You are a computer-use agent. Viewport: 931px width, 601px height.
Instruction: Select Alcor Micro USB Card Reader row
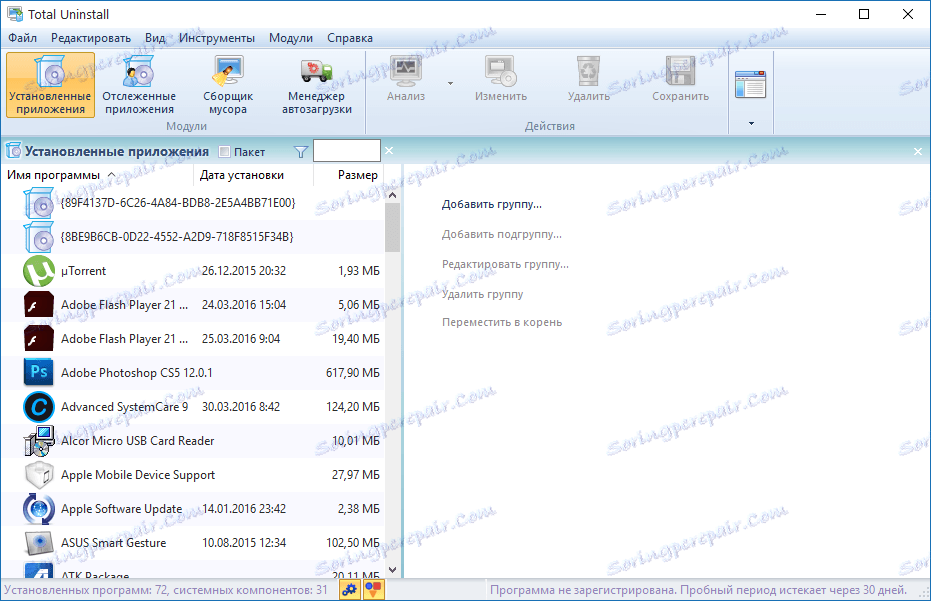193,441
